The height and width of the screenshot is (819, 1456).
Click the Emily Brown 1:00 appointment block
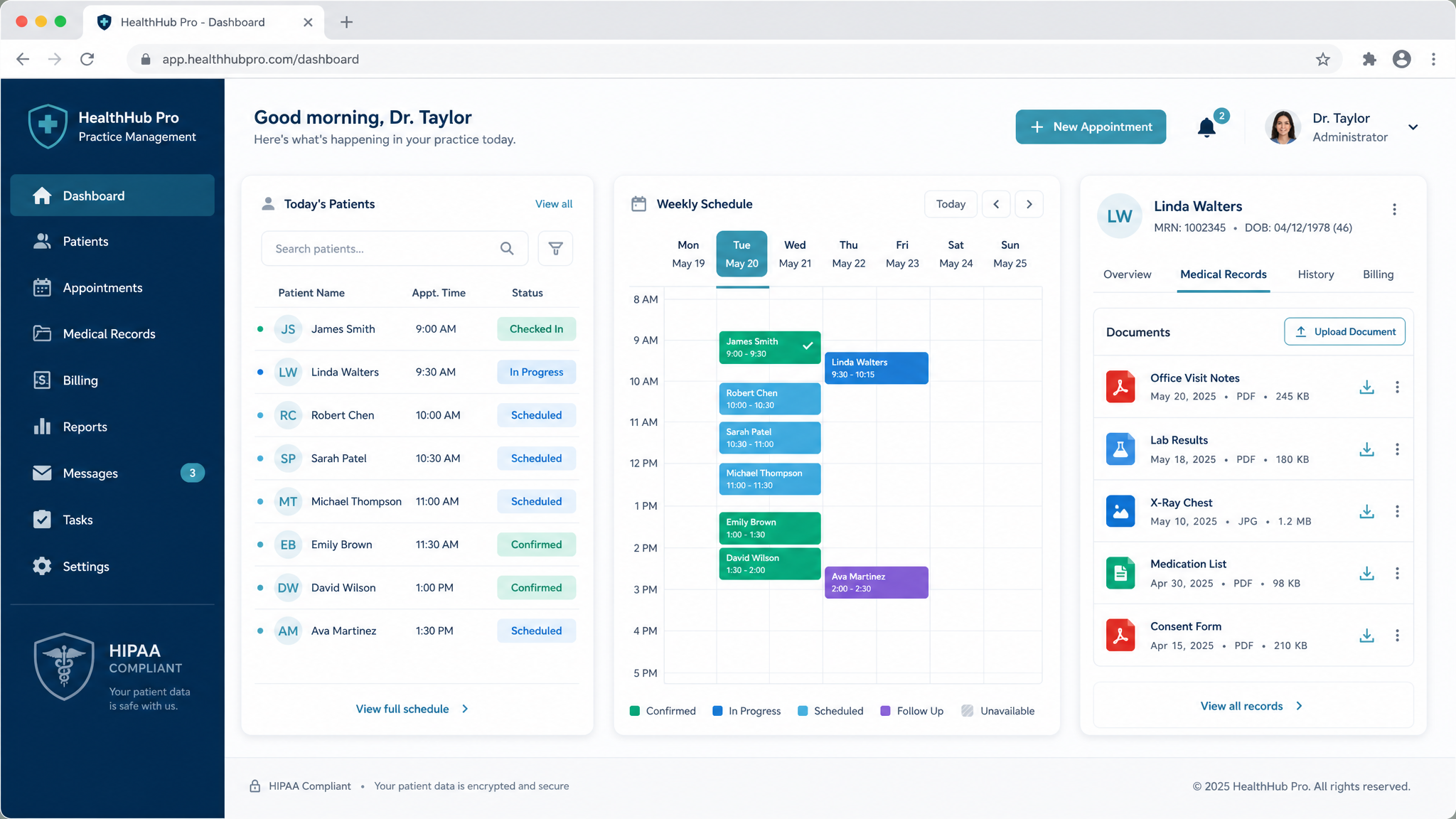(x=769, y=528)
